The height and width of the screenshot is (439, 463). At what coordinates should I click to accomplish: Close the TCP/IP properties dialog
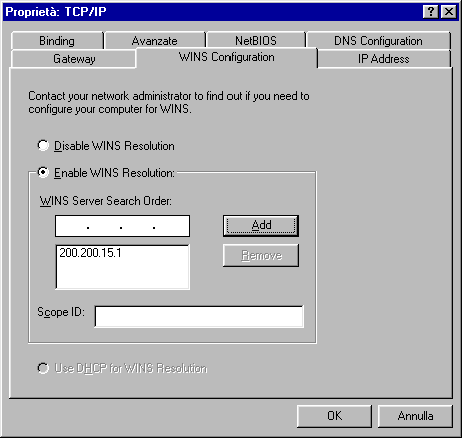[x=449, y=12]
